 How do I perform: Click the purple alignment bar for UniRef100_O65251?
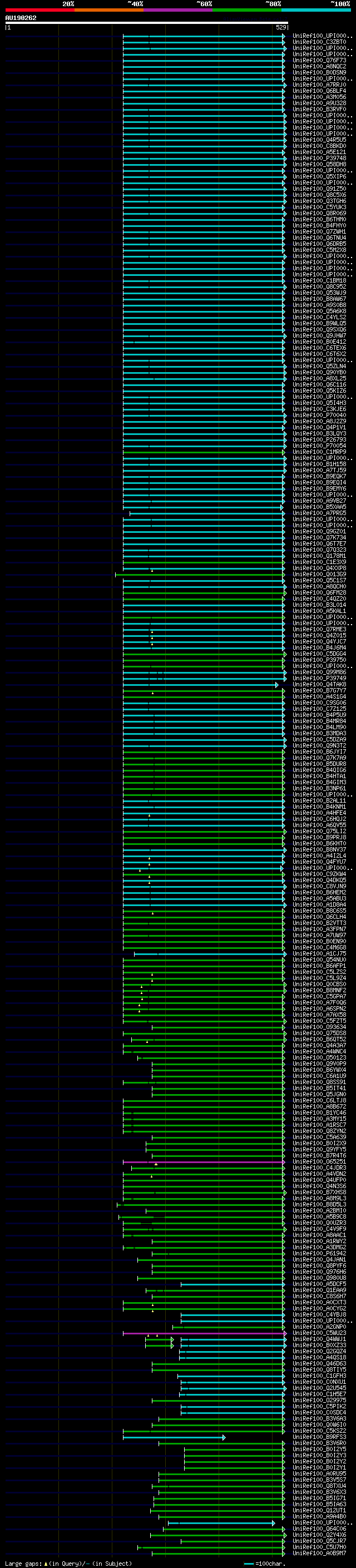click(x=204, y=1162)
